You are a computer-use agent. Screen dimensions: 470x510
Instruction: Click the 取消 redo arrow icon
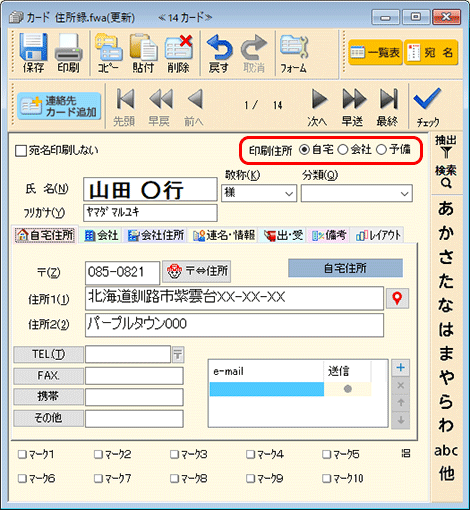(x=254, y=47)
